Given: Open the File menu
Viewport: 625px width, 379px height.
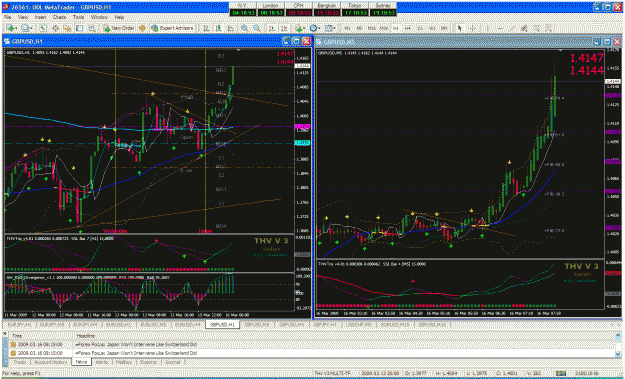Looking at the screenshot, I should (x=7, y=18).
